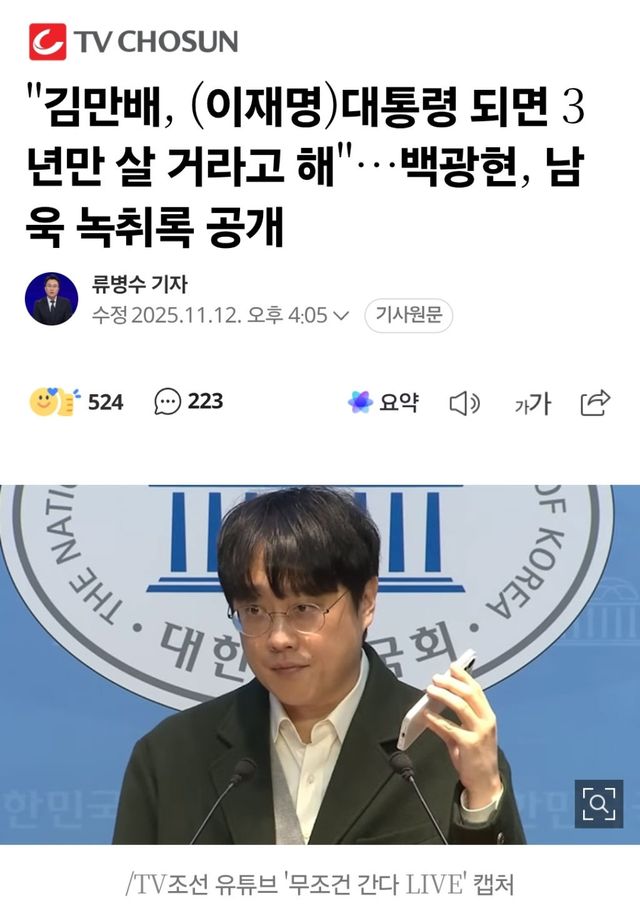Open comments via speech bubble icon
This screenshot has width=640, height=914.
(x=167, y=402)
